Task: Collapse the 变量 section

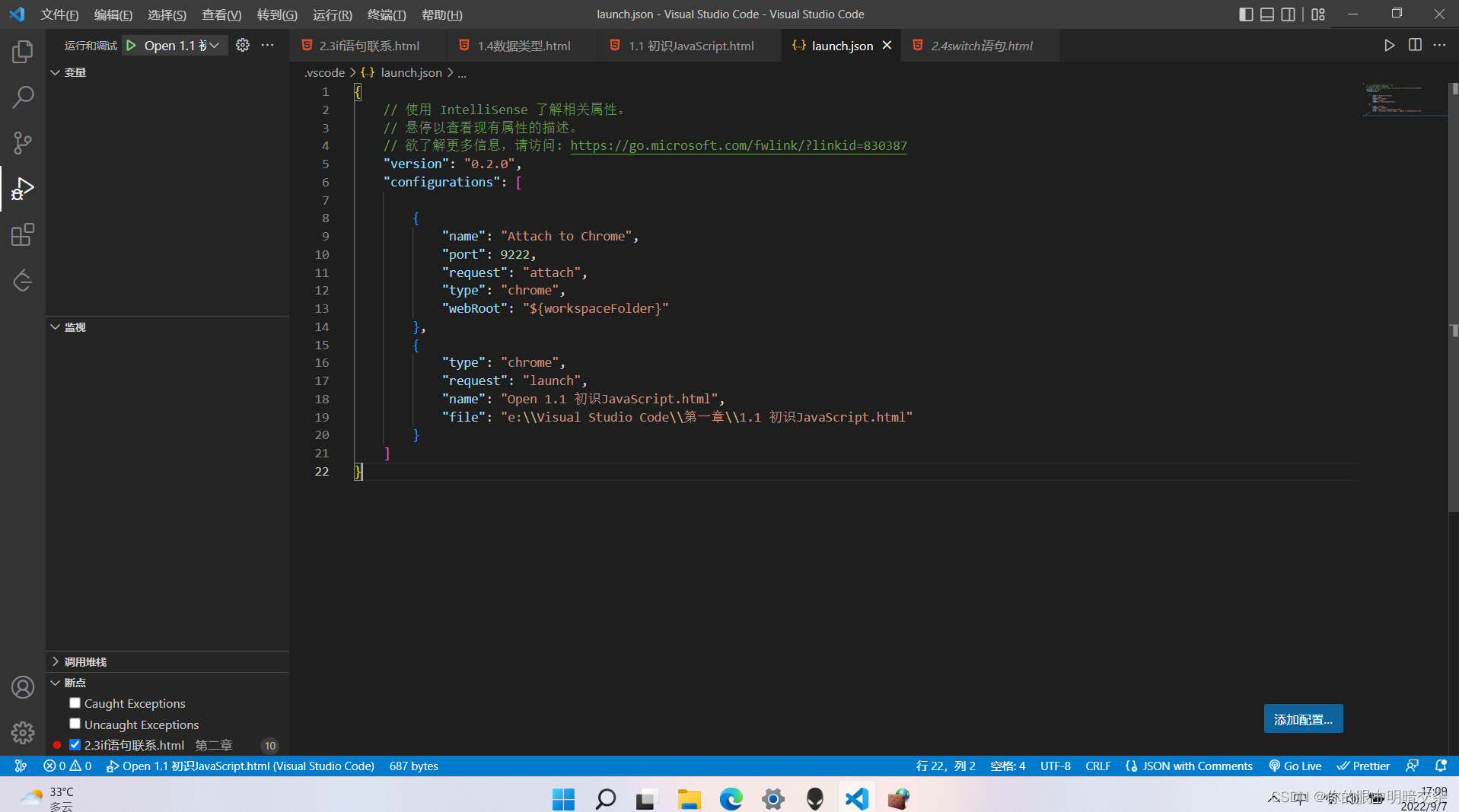Action: [167, 72]
